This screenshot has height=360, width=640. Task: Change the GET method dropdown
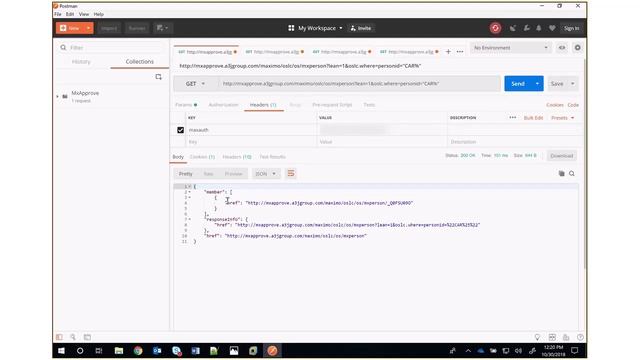195,84
